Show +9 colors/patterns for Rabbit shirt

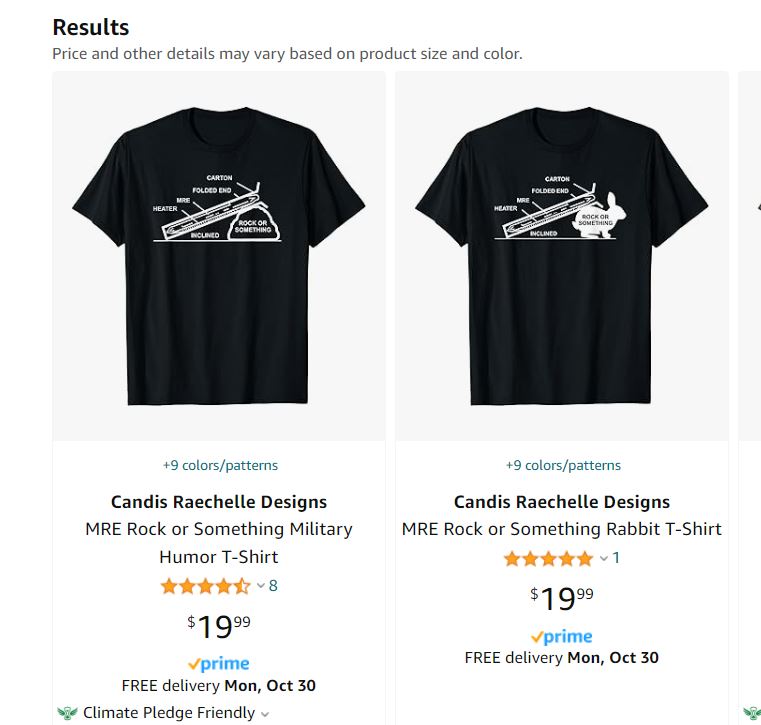(563, 465)
